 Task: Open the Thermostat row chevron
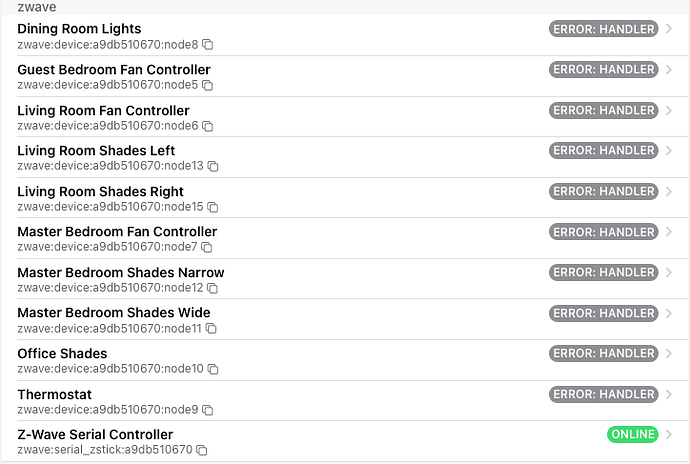pos(669,394)
